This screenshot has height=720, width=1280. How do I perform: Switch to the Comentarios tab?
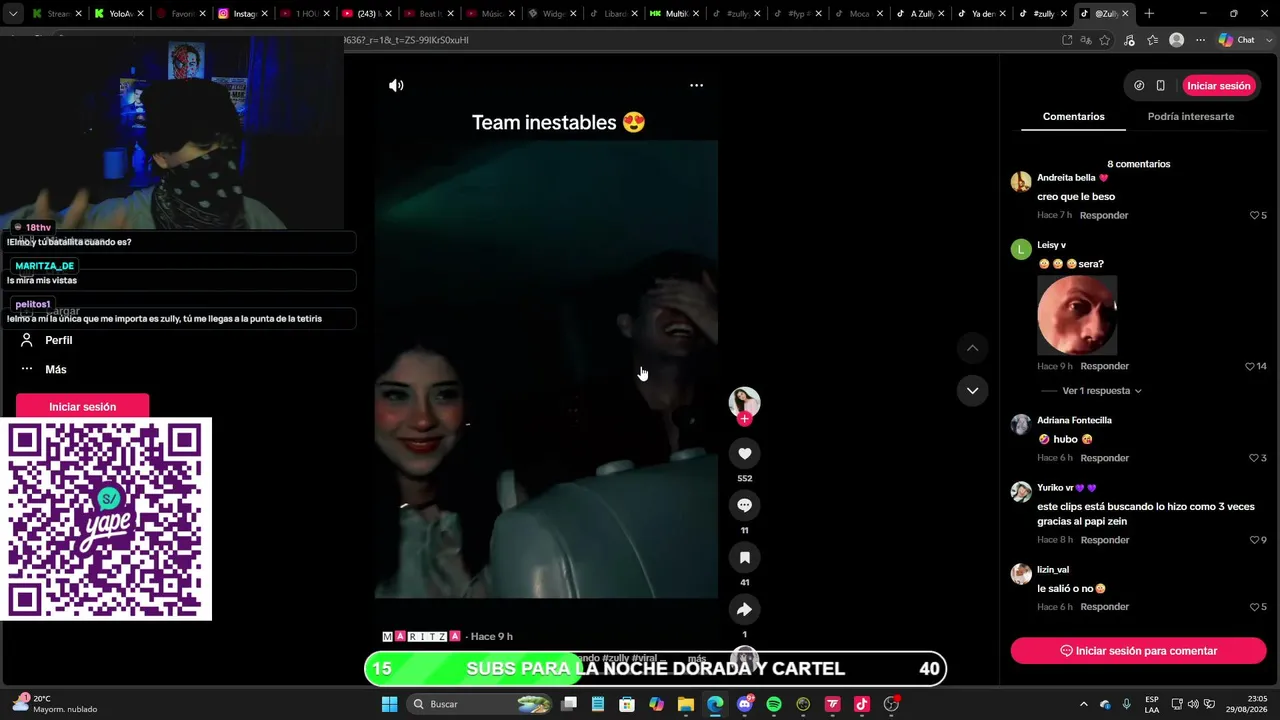[x=1073, y=117]
